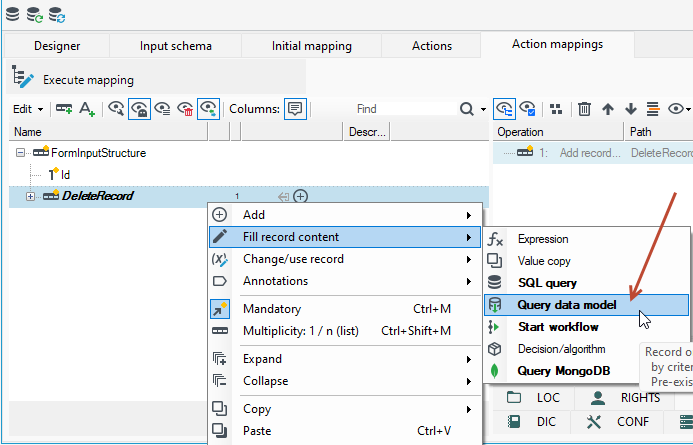Select the Id attribute tree item
The height and width of the screenshot is (445, 693).
65,175
